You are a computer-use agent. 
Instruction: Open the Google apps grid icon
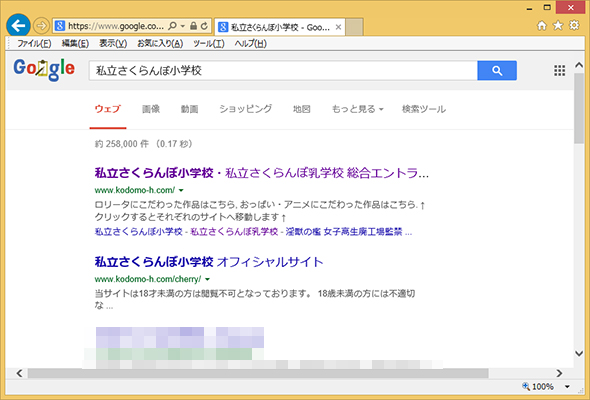point(560,70)
